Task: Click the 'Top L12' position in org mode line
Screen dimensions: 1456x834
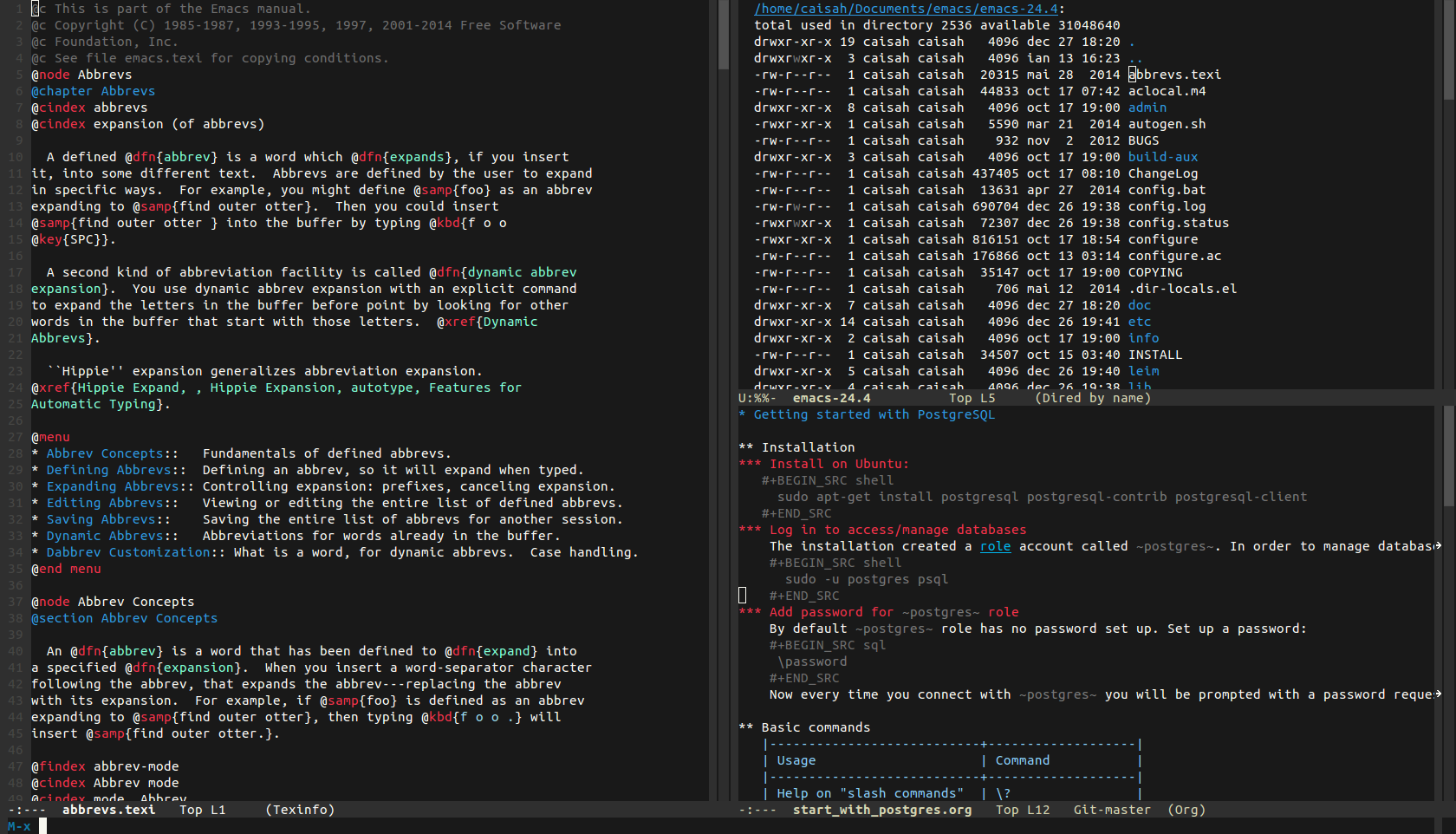Action: 1023,810
